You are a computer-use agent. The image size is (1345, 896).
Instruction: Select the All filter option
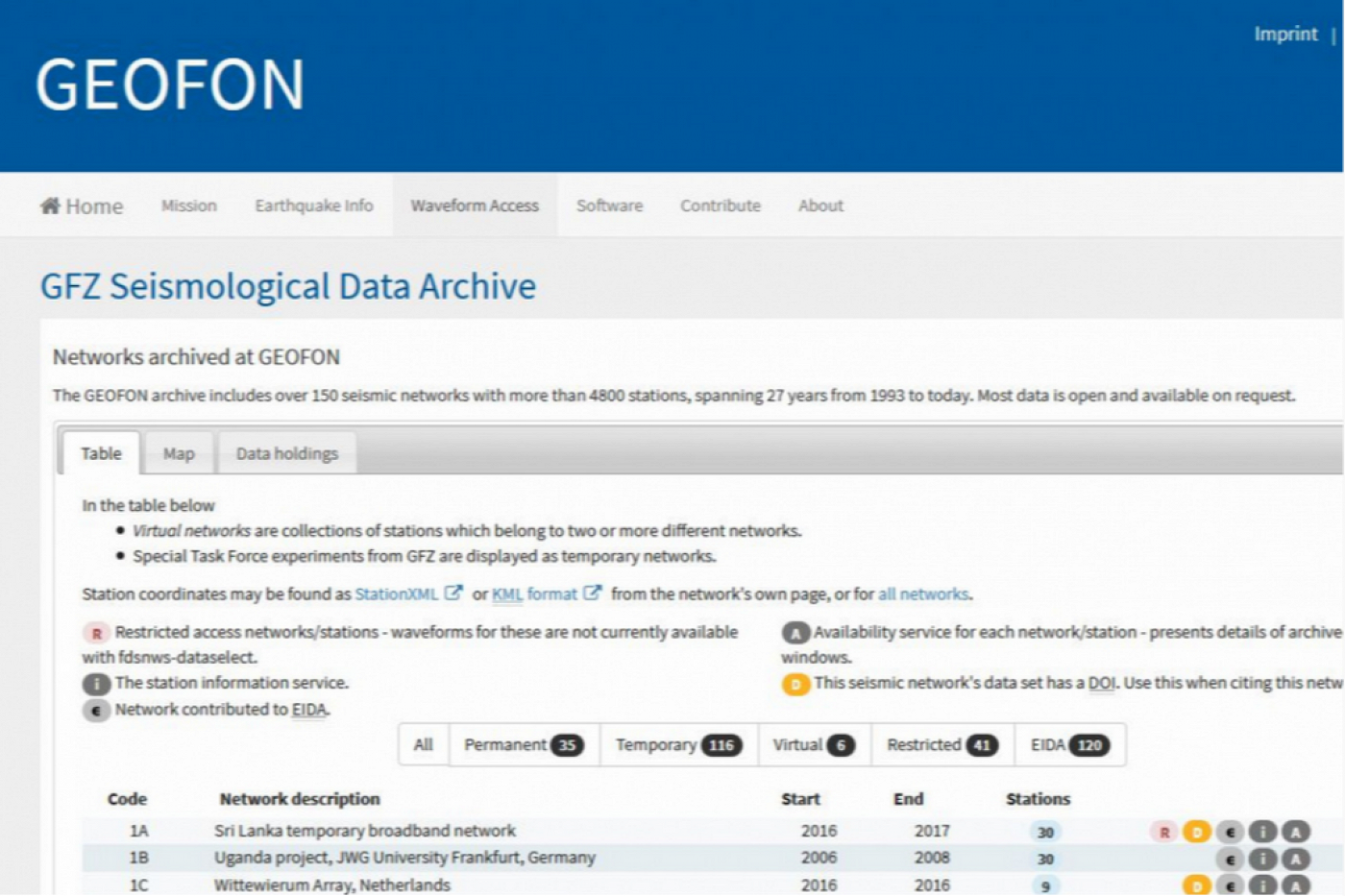tap(423, 744)
